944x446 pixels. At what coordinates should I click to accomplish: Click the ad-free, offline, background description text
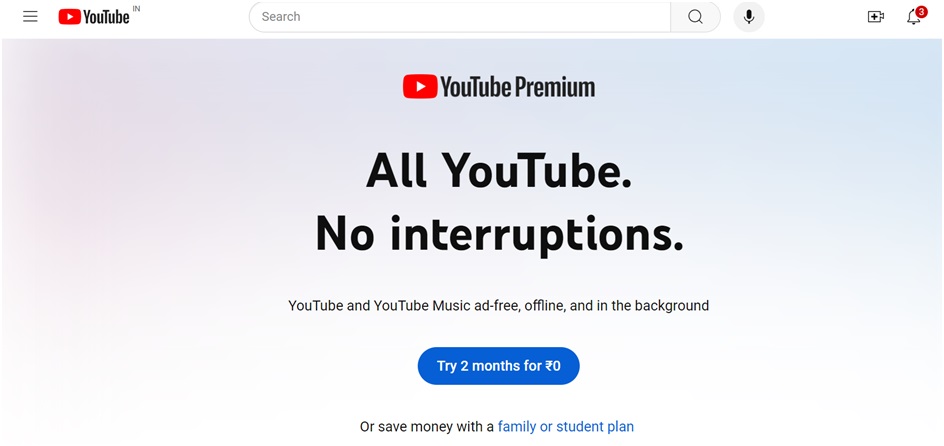point(498,306)
